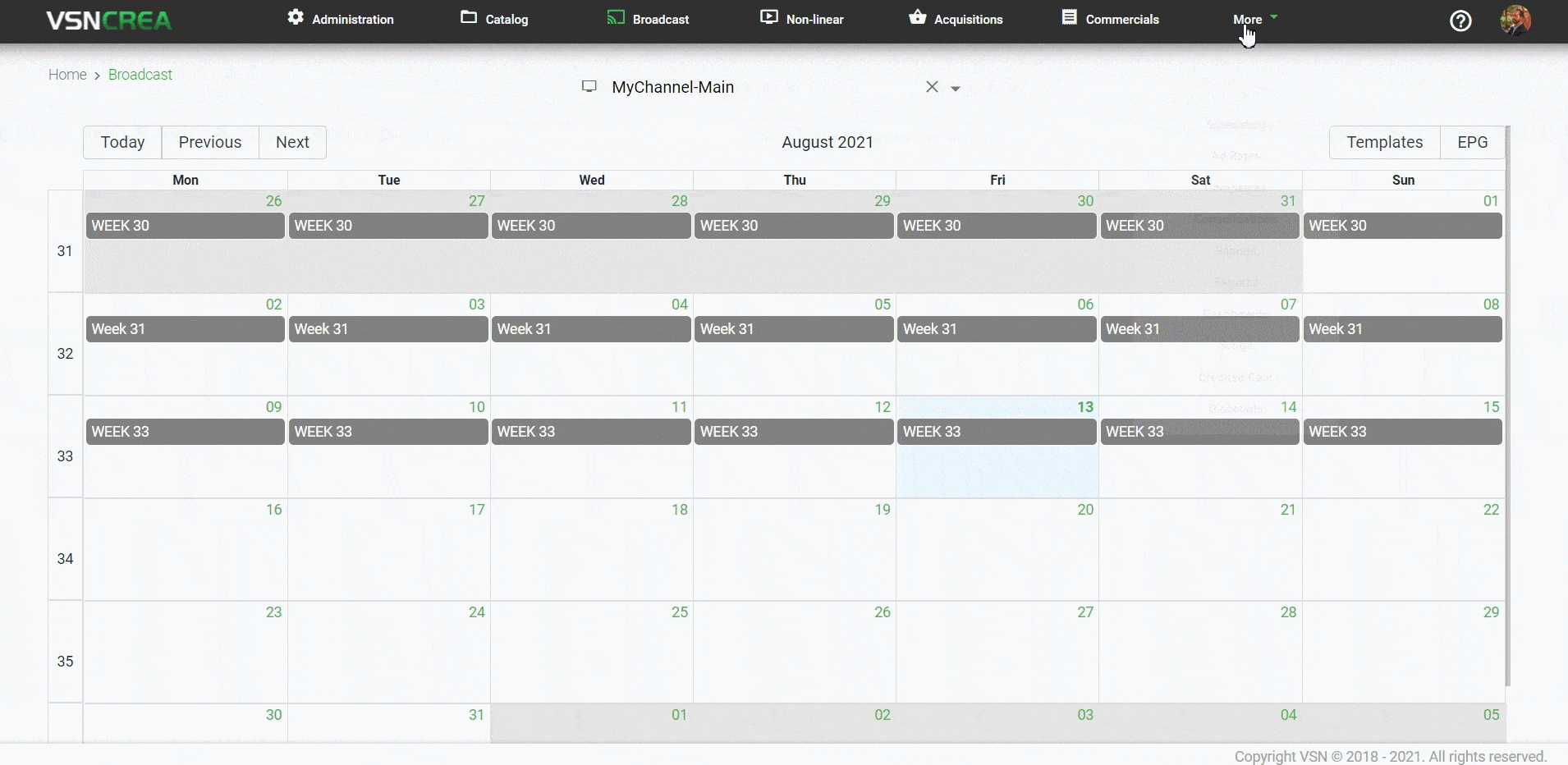Click the Non-linear play icon
Screen dimensions: 1568x765
click(769, 17)
